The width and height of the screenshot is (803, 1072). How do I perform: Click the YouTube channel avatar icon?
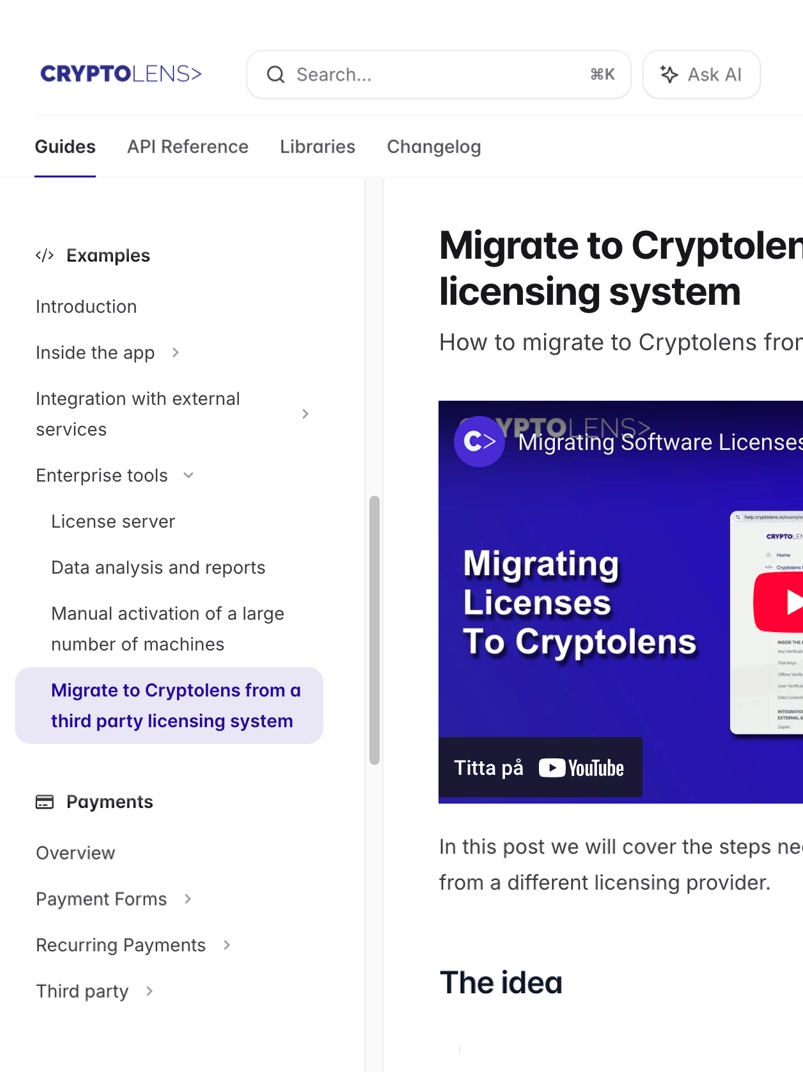click(479, 442)
